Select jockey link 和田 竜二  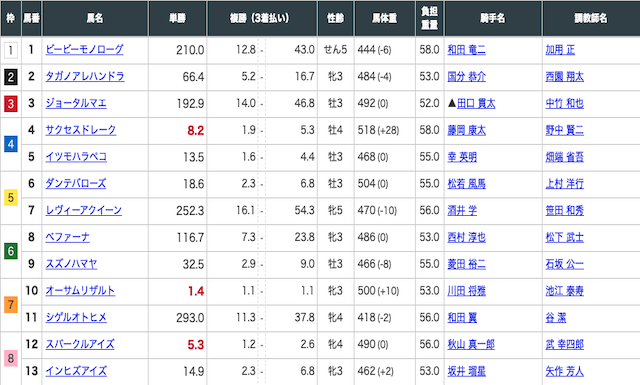(x=467, y=50)
